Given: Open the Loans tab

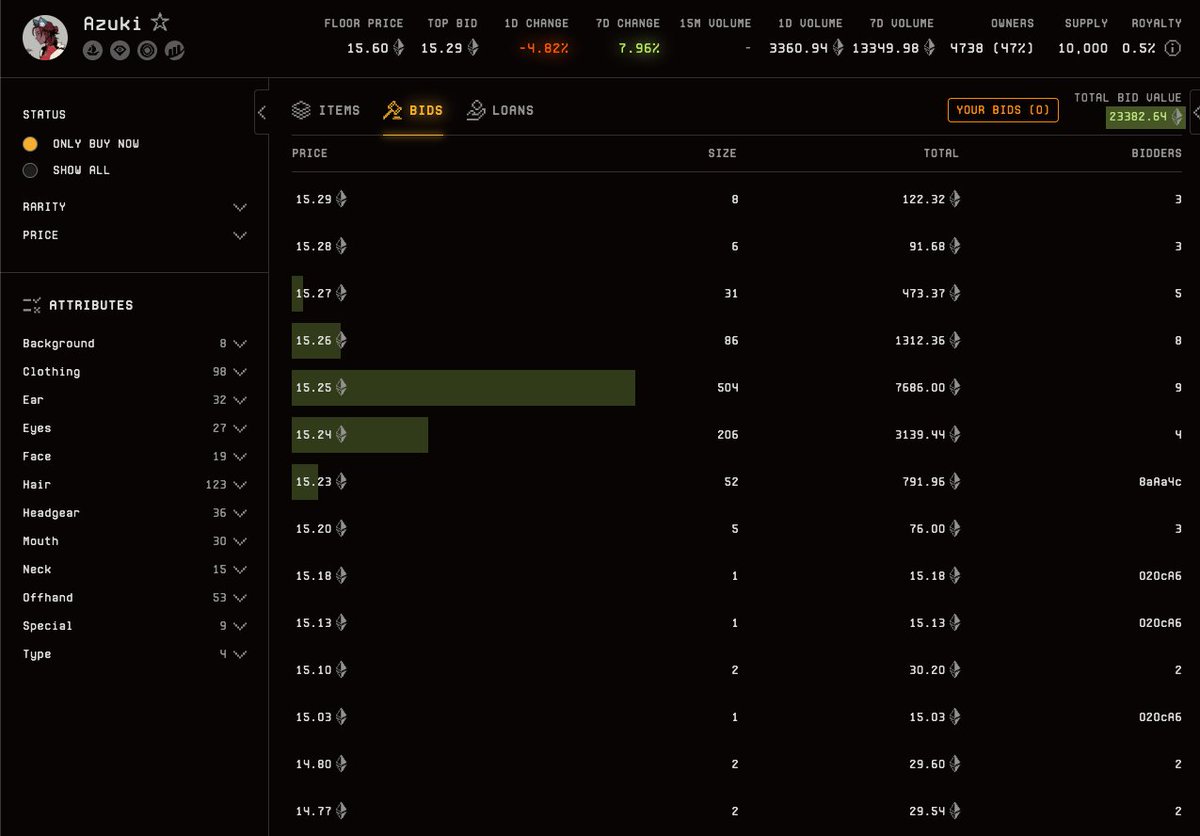Looking at the screenshot, I should (x=500, y=110).
